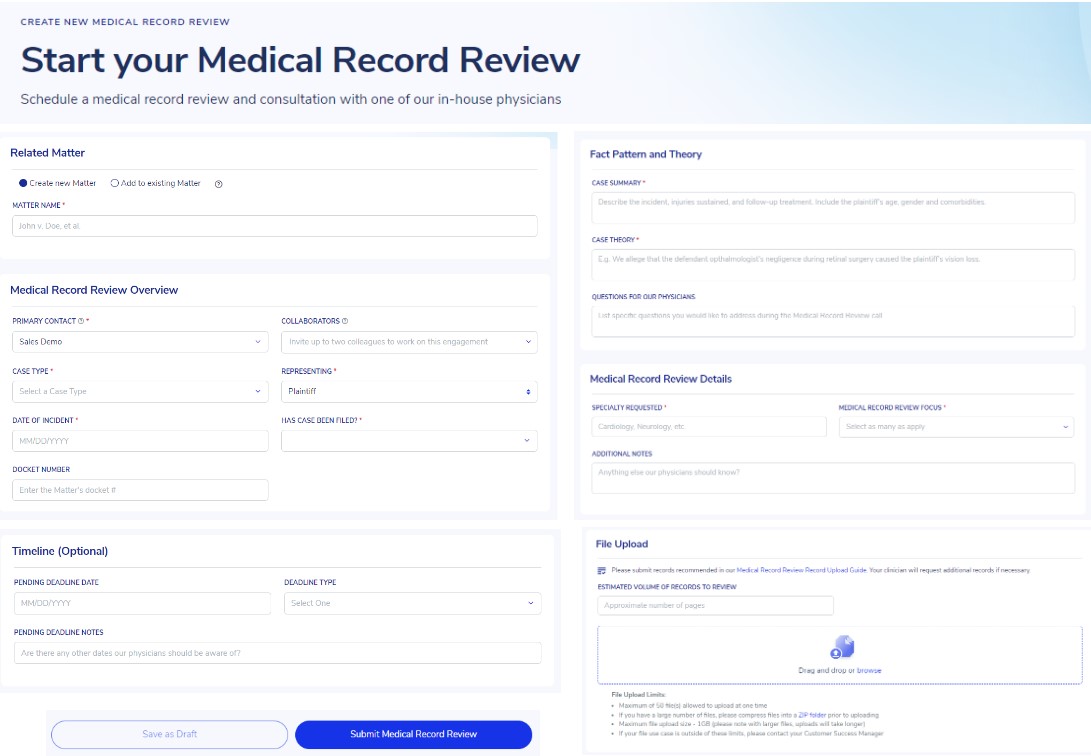Open the Medical Record Review Record Upload Guide link
The height and width of the screenshot is (756, 1091).
click(801, 570)
